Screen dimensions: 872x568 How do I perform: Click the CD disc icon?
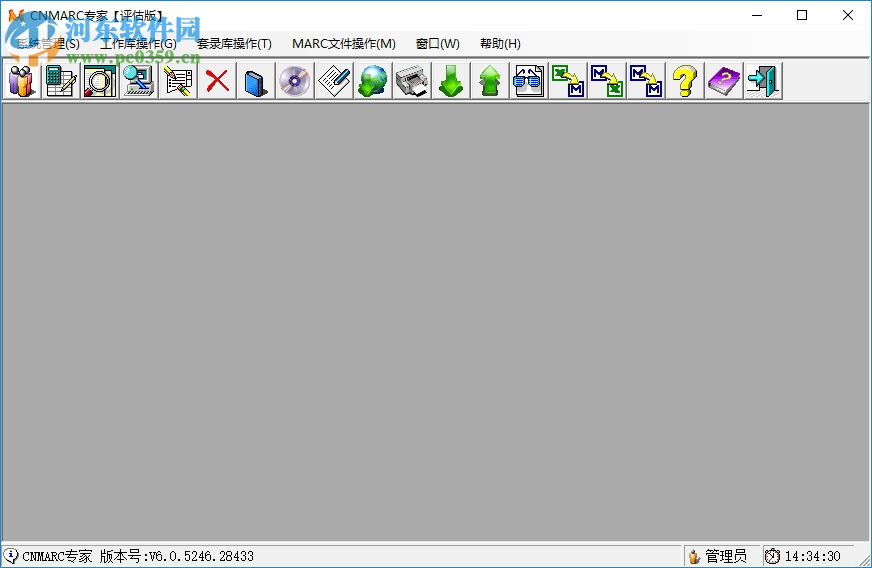295,81
